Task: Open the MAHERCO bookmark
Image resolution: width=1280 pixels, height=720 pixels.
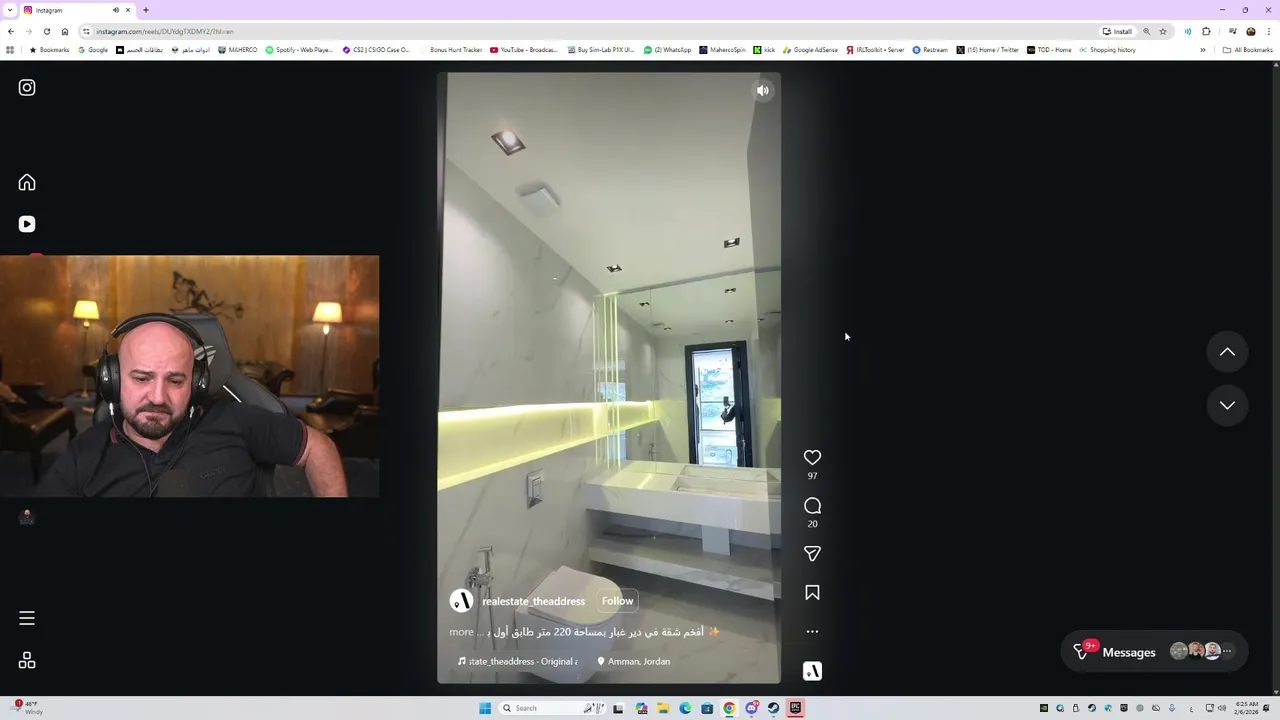Action: [x=237, y=50]
